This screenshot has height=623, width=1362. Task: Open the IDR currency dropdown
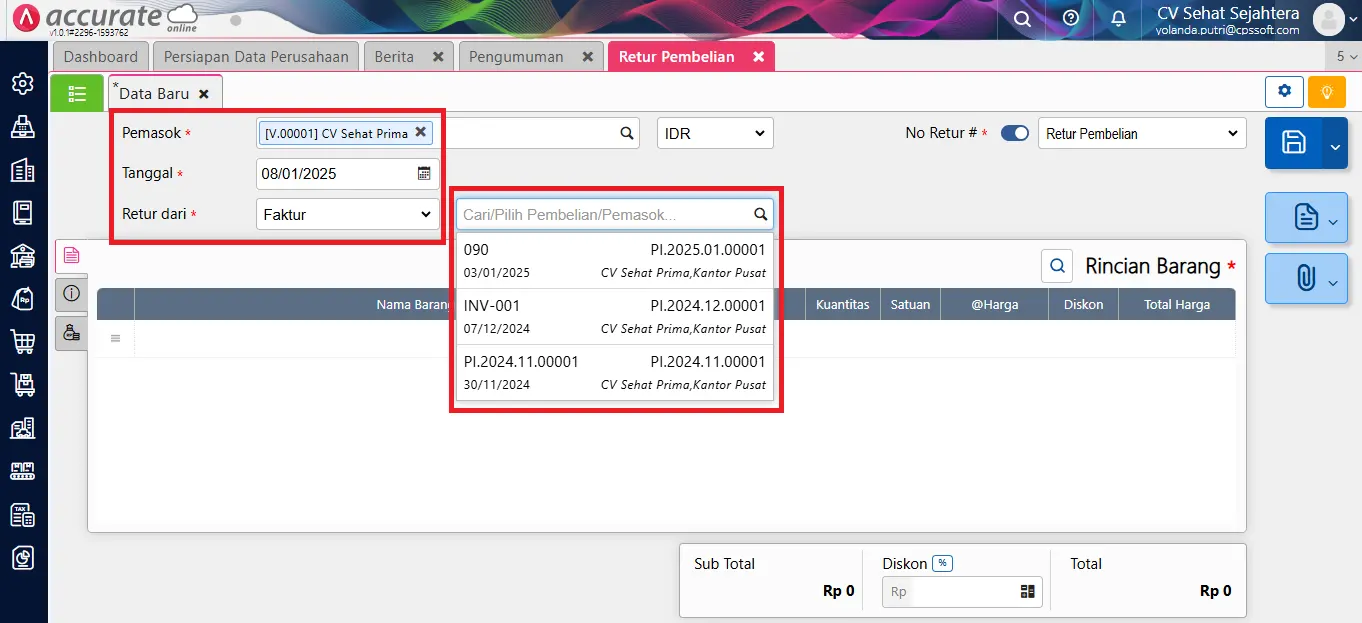(x=715, y=133)
